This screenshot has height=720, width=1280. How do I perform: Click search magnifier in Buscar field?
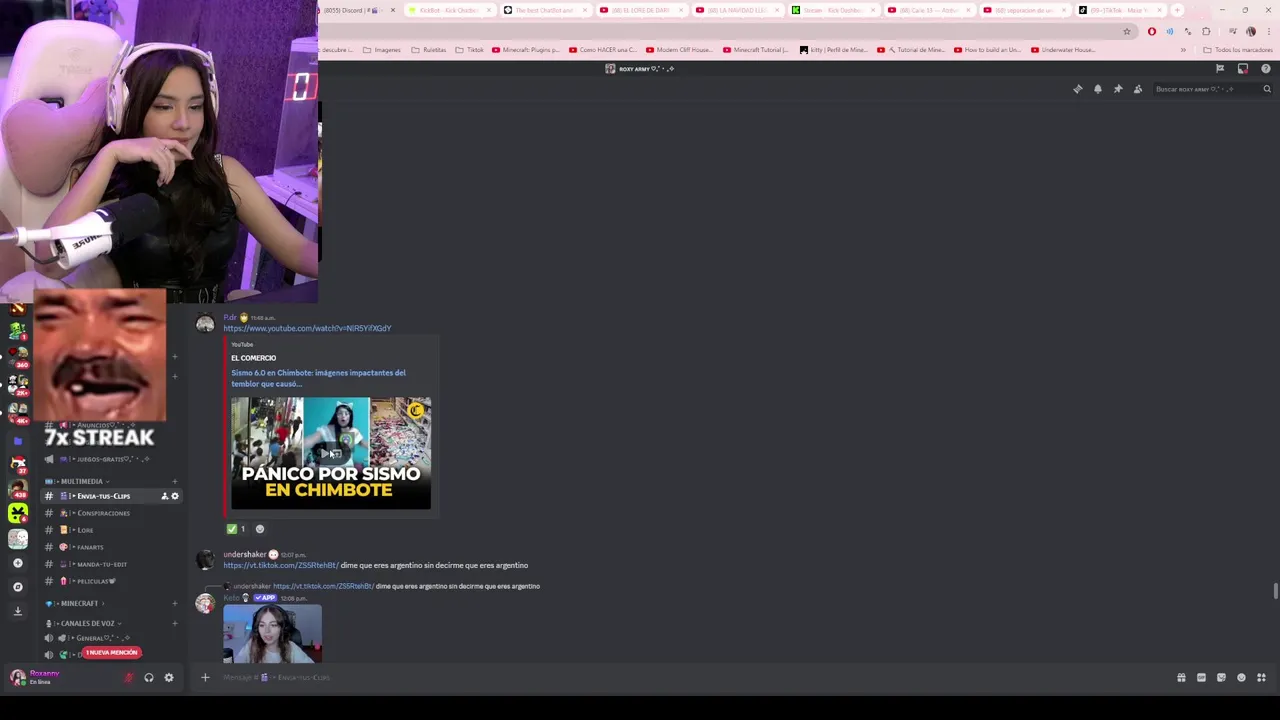tap(1267, 89)
